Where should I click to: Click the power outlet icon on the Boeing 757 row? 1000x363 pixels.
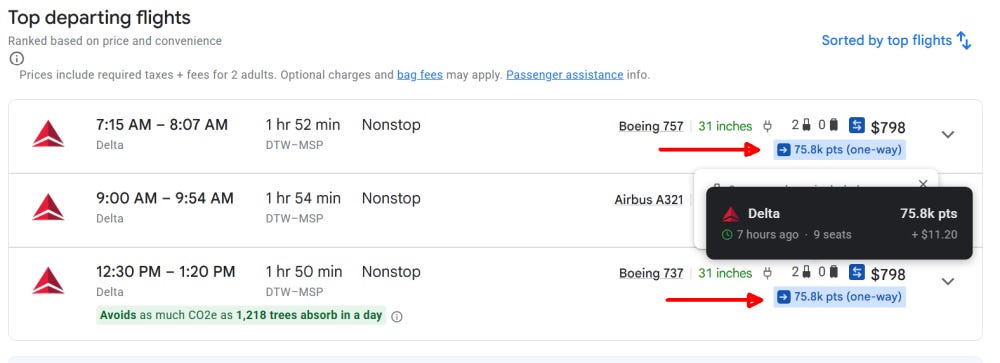(x=768, y=126)
